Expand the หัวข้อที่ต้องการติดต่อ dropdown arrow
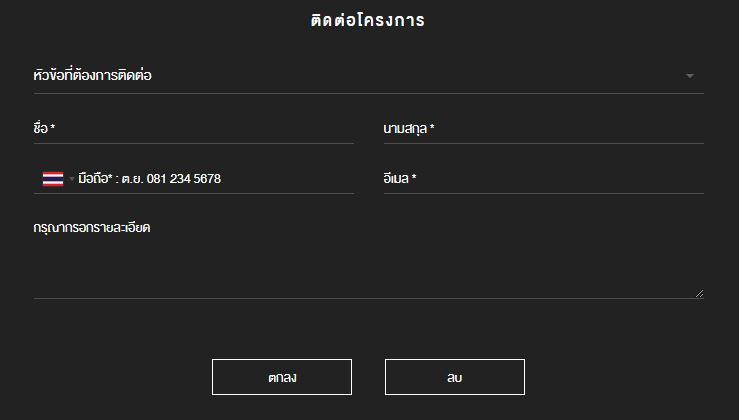Viewport: 739px width, 420px height. tap(689, 76)
